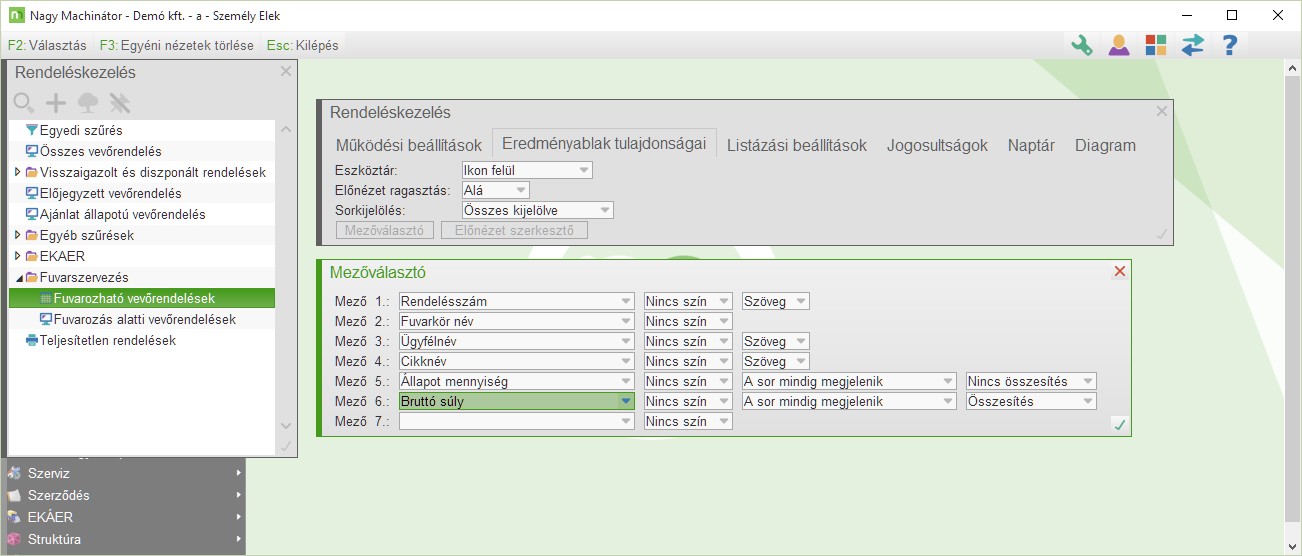Click the Előnézet szerkesztő button
The width and height of the screenshot is (1302, 556).
click(x=514, y=230)
